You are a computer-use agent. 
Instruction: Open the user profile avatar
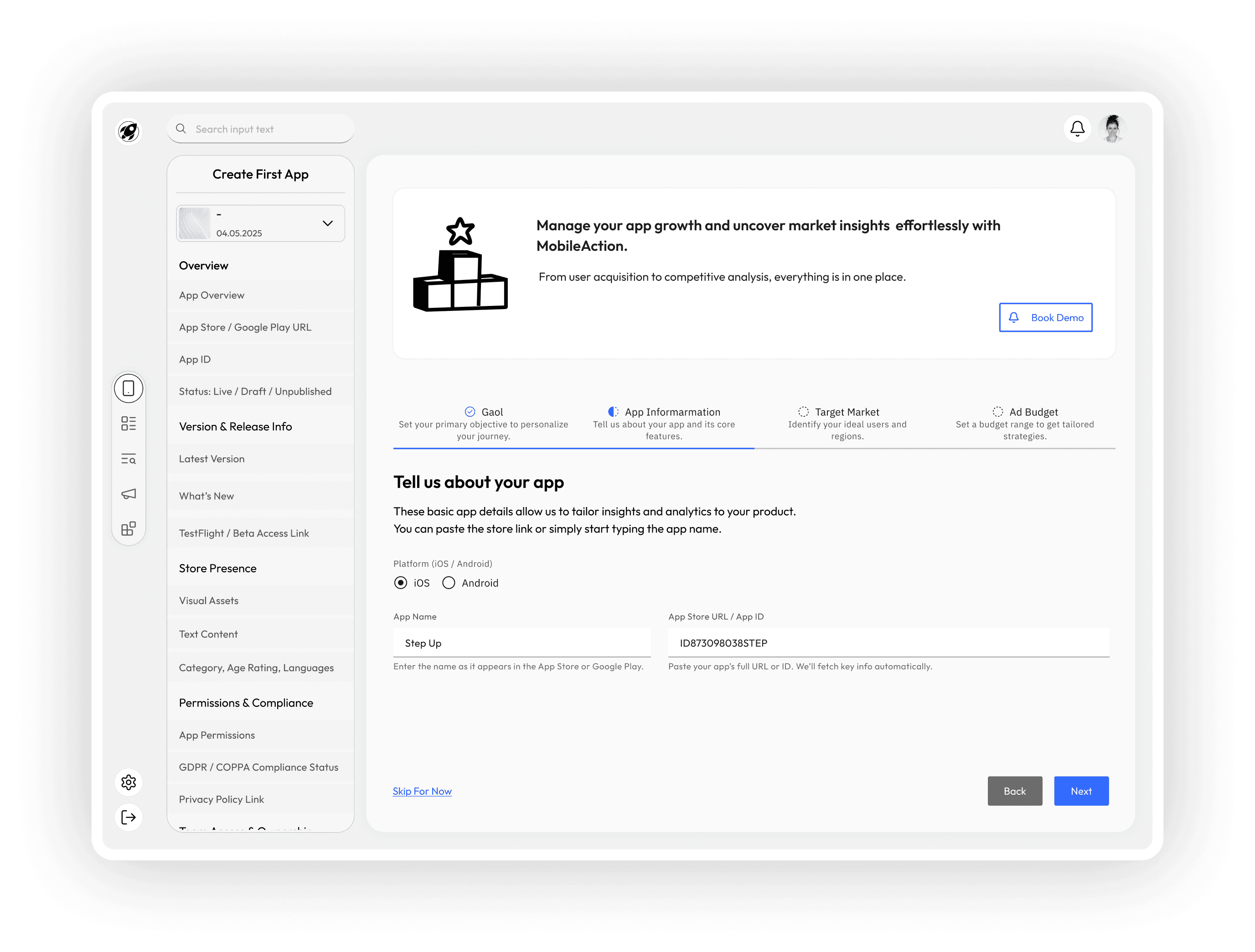1112,129
